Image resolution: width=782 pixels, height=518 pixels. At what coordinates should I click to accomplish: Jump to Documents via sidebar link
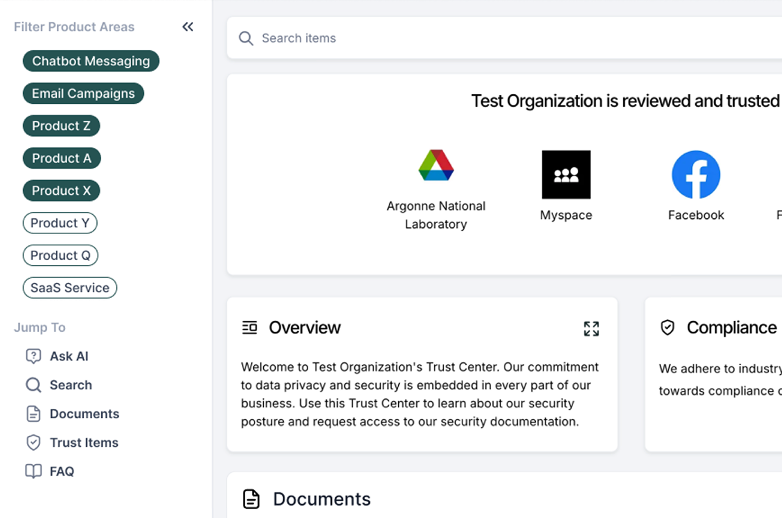(84, 414)
